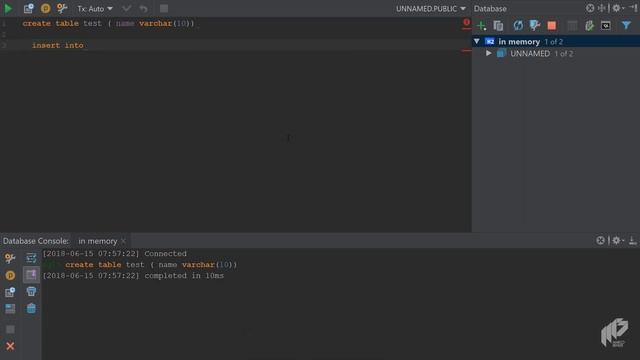Click the Edit Source pencil icon
The width and height of the screenshot is (640, 360).
(589, 26)
